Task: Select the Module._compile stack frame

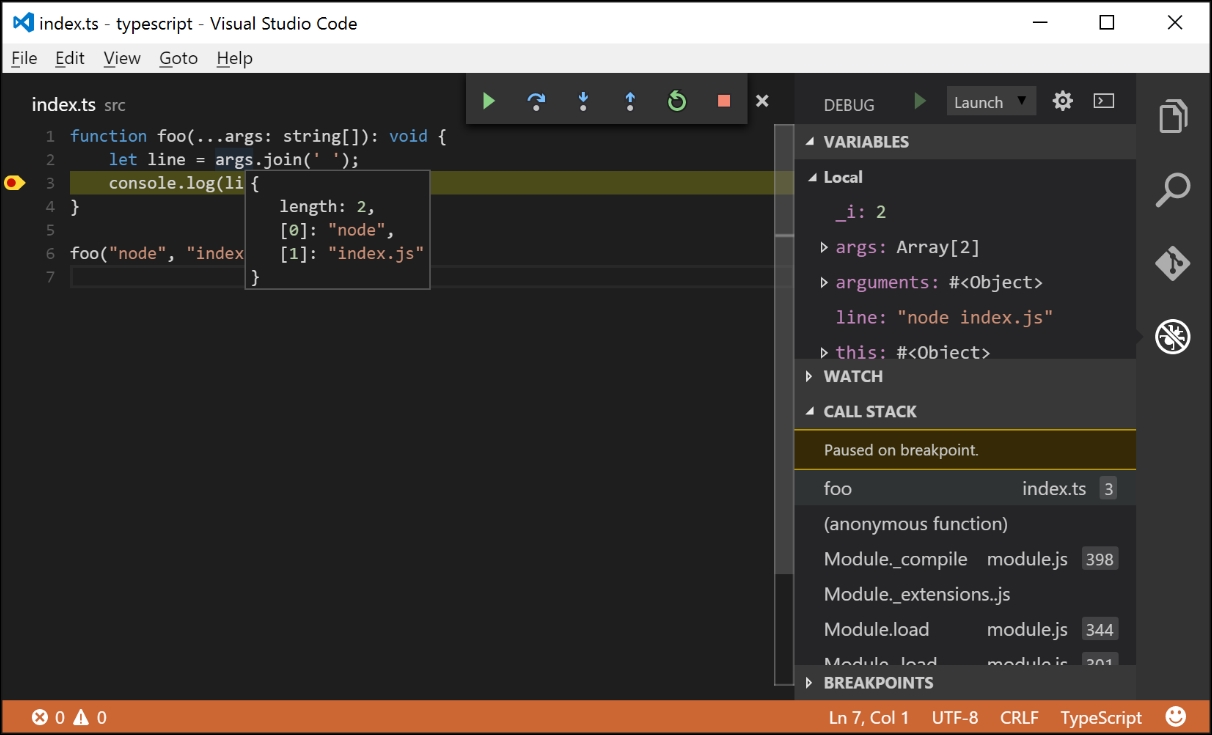Action: pyautogui.click(x=965, y=559)
